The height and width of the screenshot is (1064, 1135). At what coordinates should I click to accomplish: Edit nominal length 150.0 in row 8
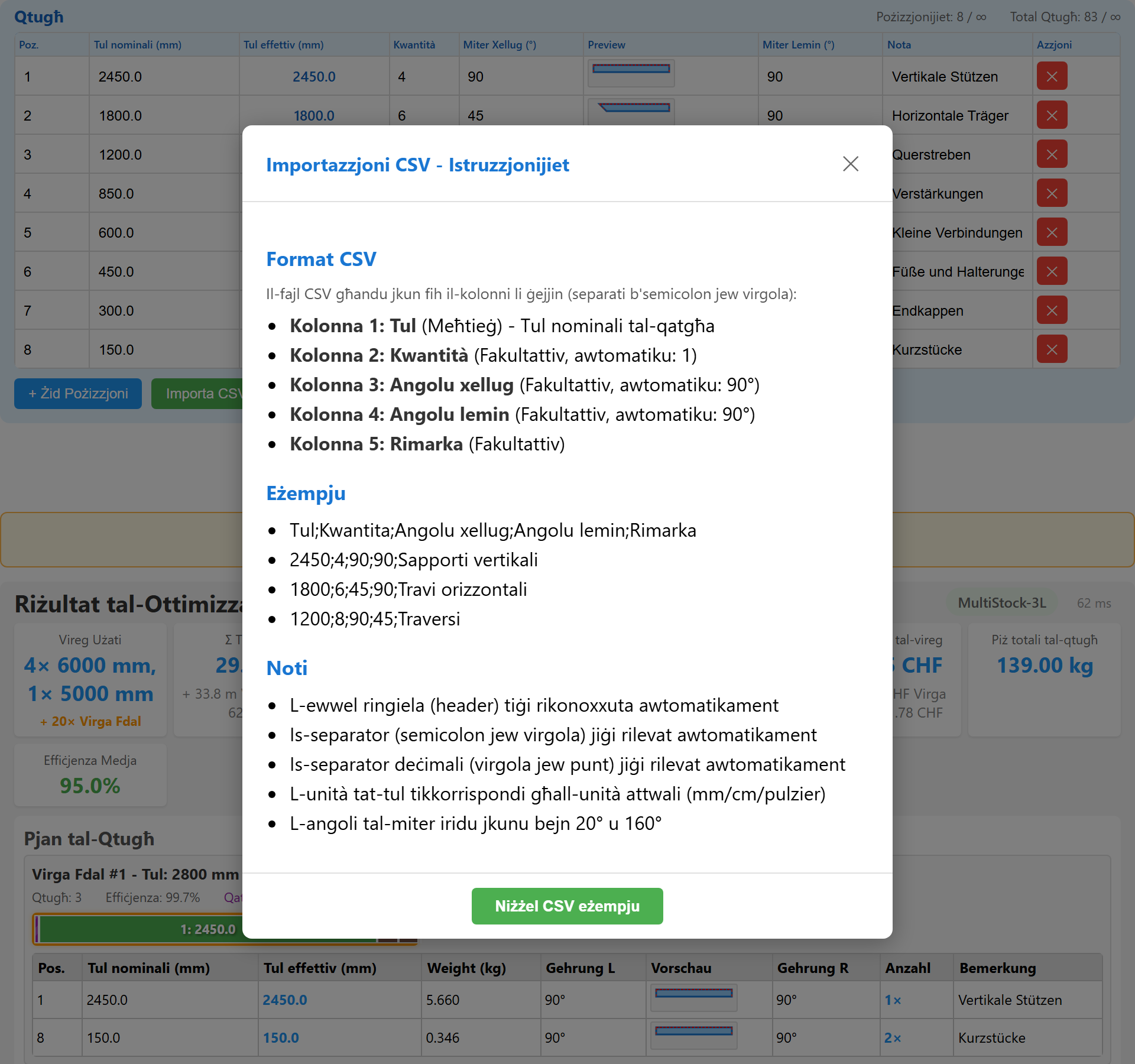point(164,350)
